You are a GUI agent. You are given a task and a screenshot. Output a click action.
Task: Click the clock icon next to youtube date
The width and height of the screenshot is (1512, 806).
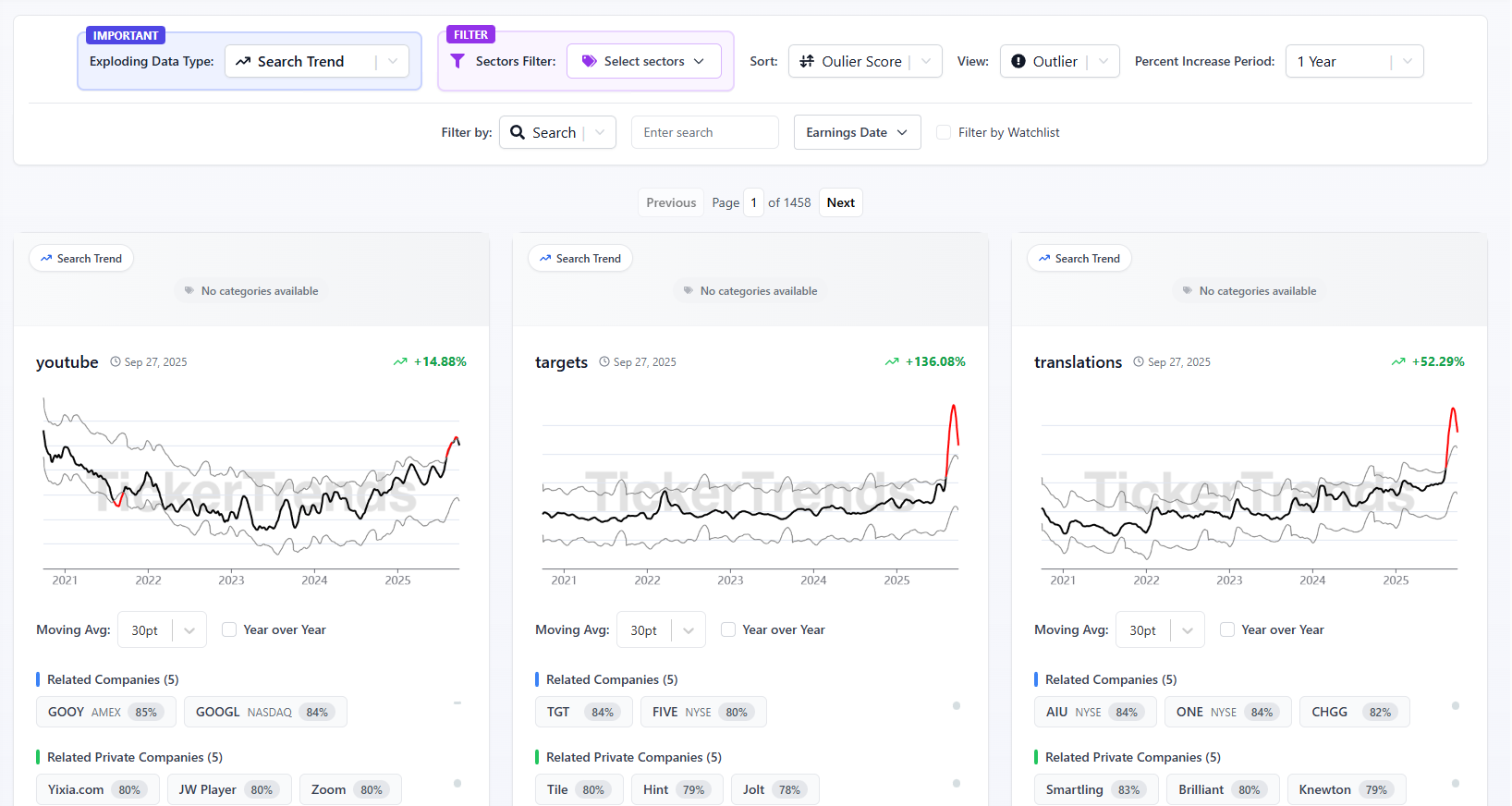click(x=116, y=362)
